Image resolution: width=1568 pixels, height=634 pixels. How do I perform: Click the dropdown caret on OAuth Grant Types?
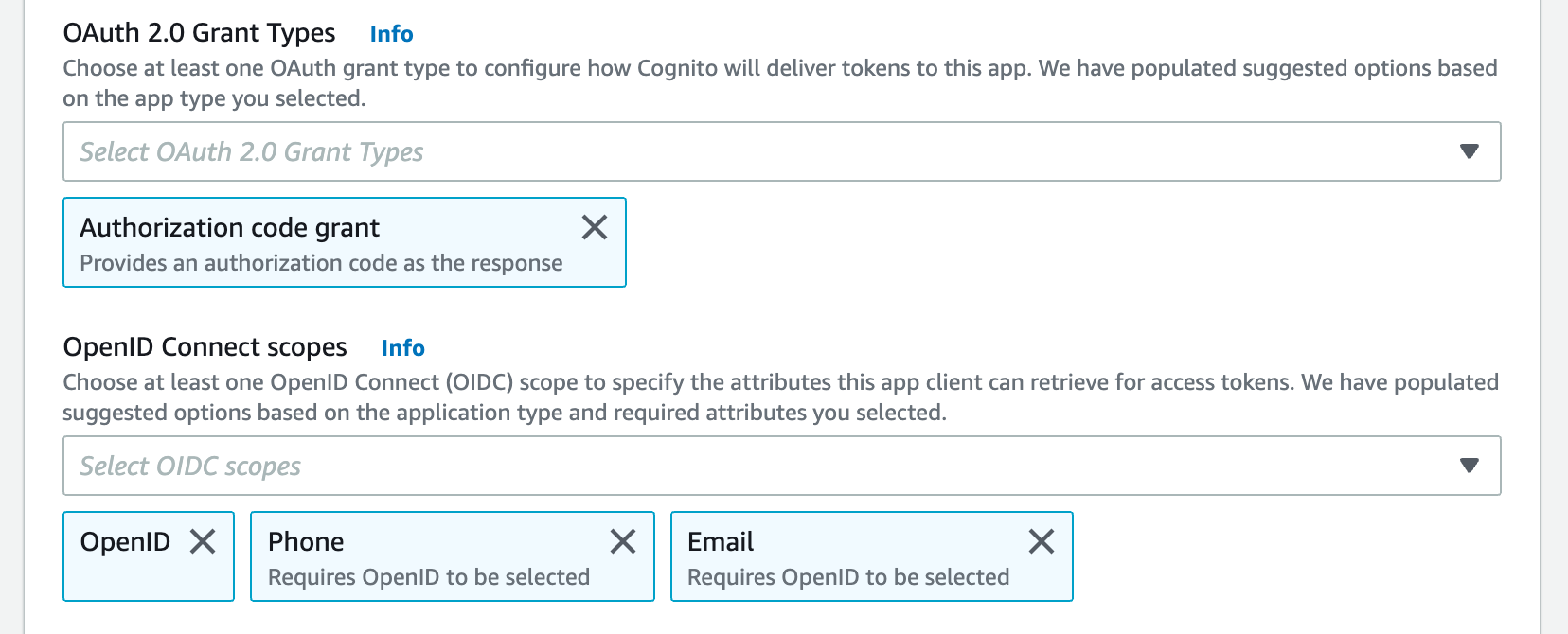[1467, 150]
